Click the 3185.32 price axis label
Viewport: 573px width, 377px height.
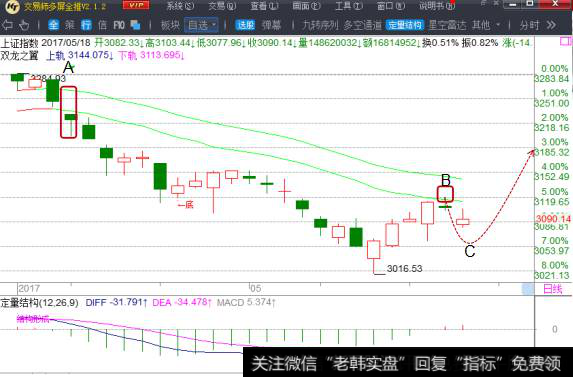click(552, 152)
